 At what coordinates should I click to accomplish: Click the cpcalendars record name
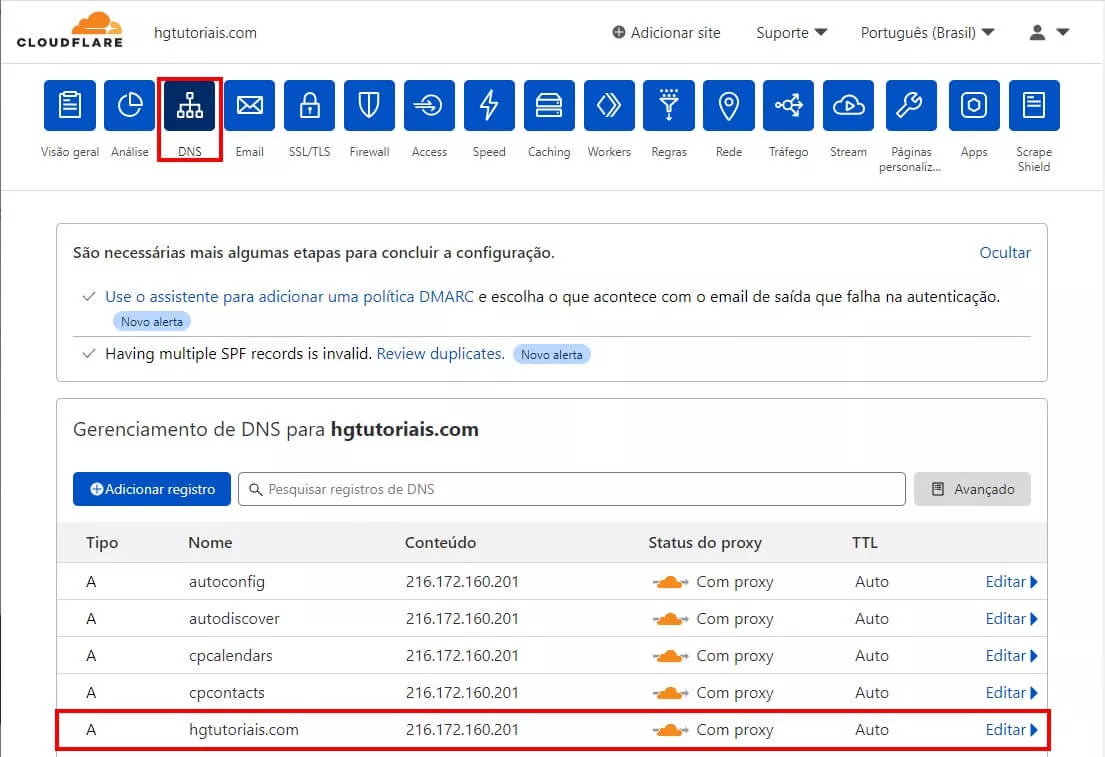coord(230,656)
